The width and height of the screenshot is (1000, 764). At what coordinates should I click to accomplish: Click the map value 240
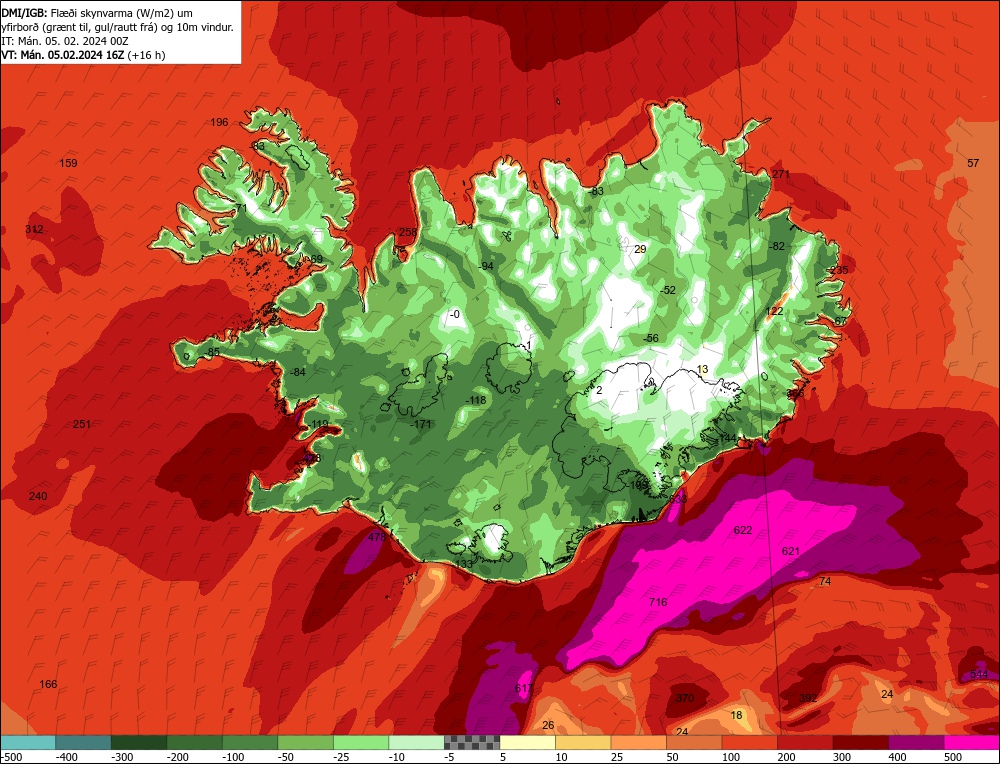click(38, 496)
